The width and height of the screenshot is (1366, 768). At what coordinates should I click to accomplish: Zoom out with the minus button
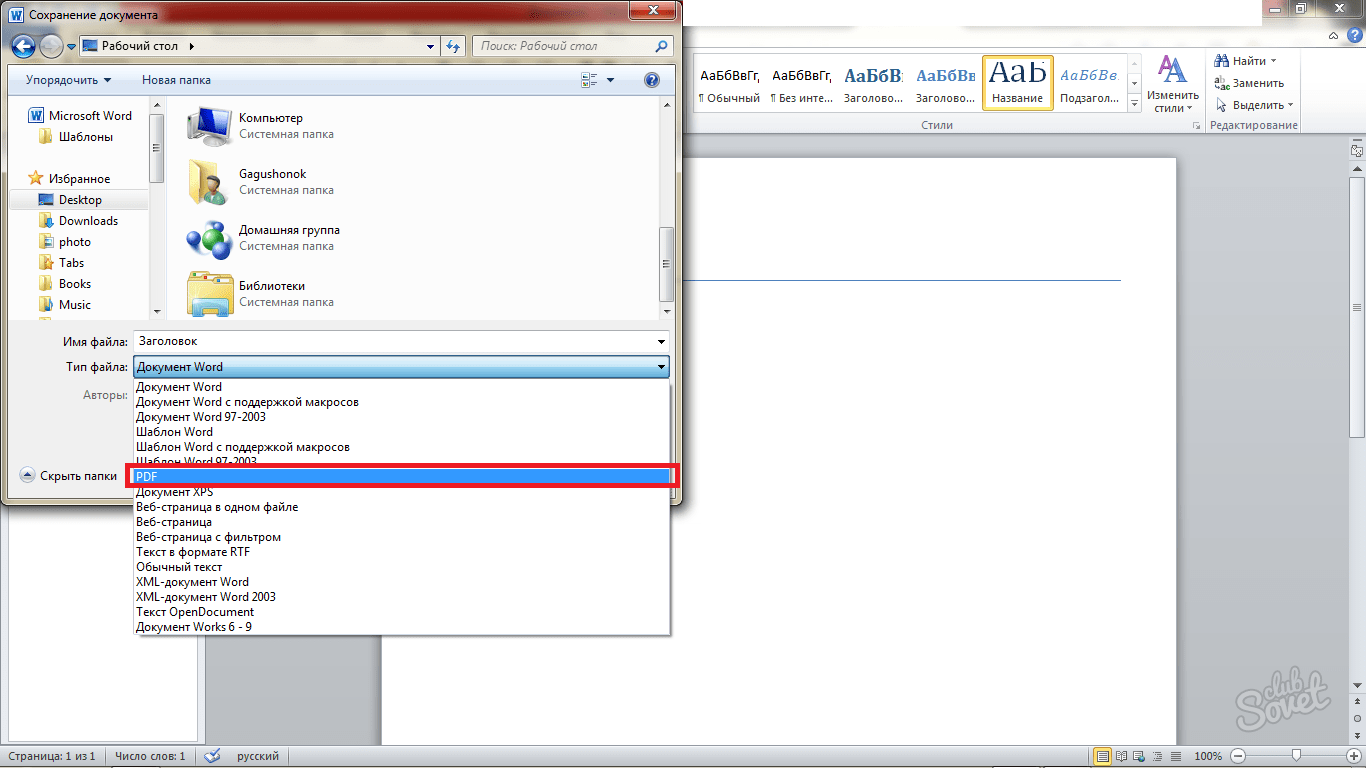(x=1237, y=756)
